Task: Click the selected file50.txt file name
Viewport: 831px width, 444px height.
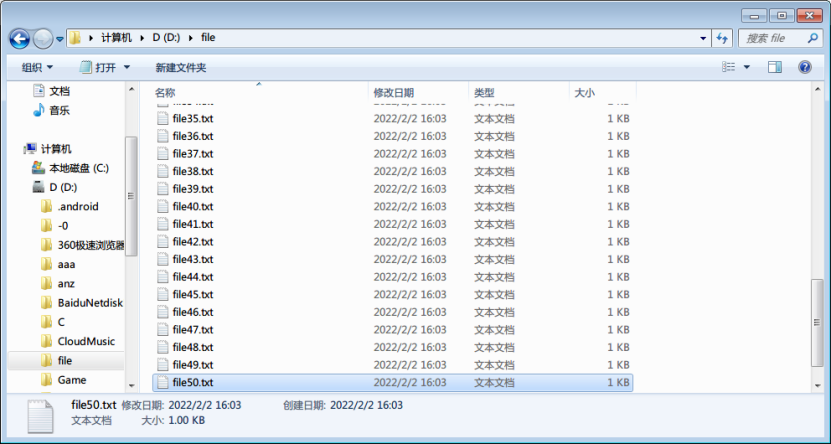Action: pos(193,382)
